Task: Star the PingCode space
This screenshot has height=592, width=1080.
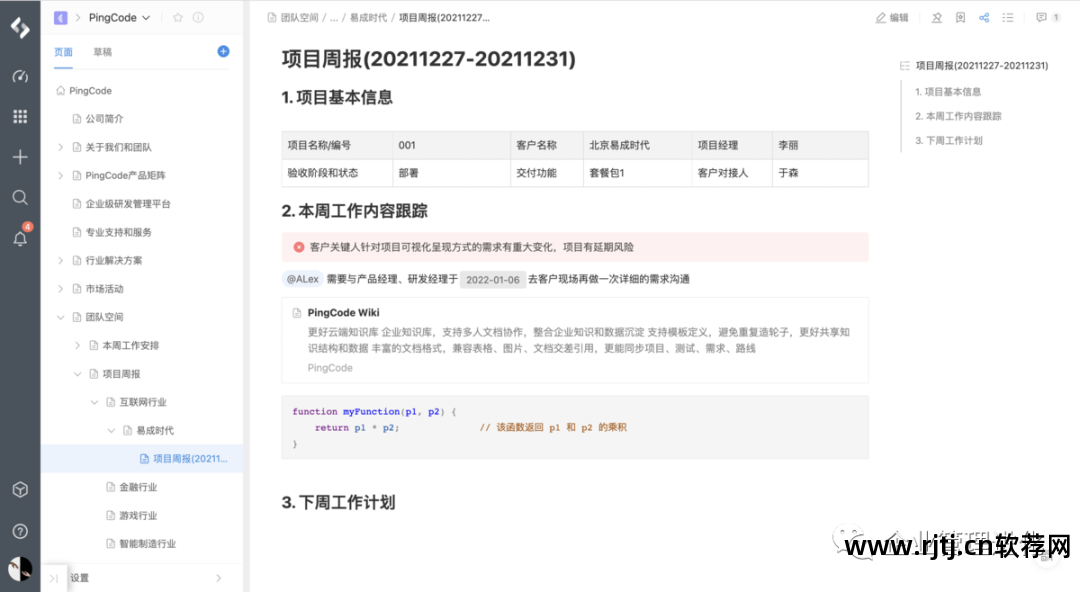Action: [178, 18]
